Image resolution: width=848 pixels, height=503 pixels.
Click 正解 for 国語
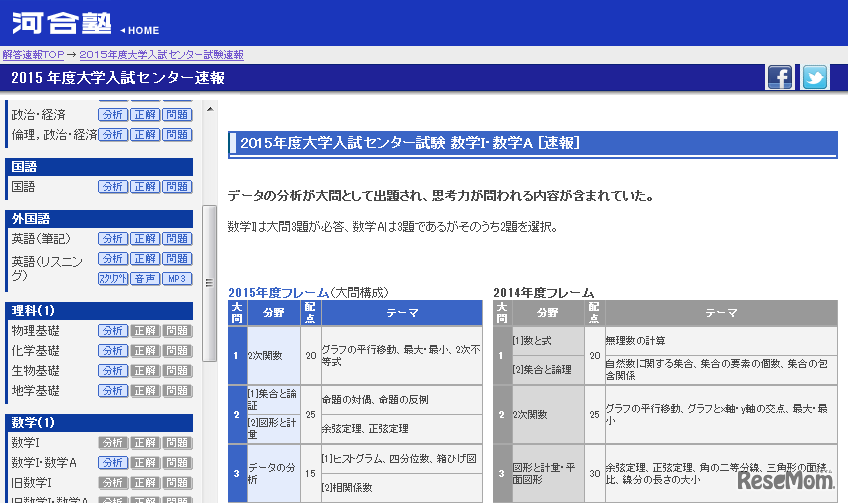145,187
